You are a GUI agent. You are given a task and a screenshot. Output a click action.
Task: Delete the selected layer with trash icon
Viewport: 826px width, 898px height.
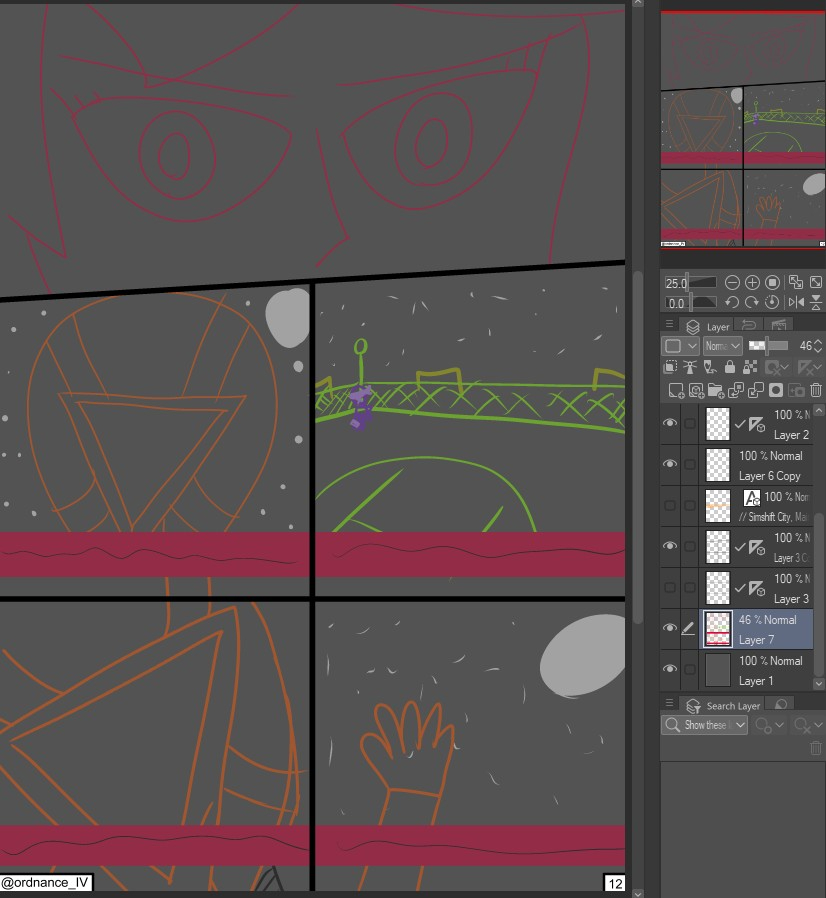(x=815, y=390)
